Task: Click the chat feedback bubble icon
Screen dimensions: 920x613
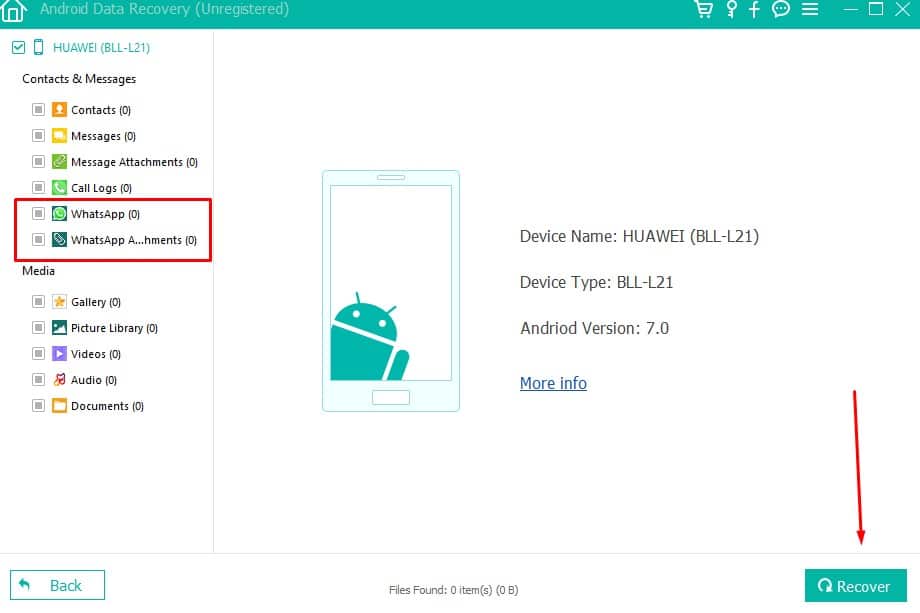Action: click(781, 9)
